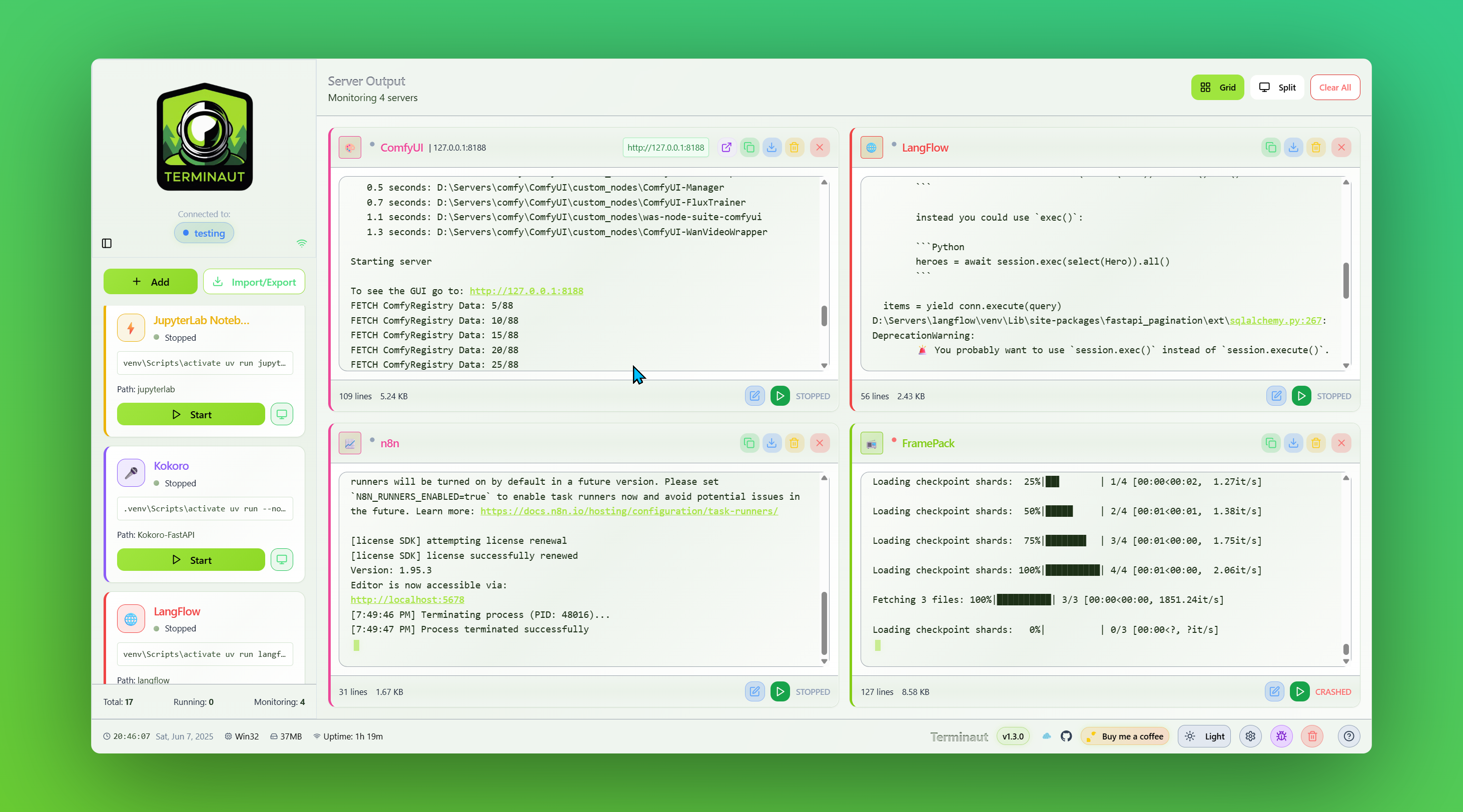Copy ComfyUI output icon
Viewport: 1463px width, 812px height.
point(749,148)
